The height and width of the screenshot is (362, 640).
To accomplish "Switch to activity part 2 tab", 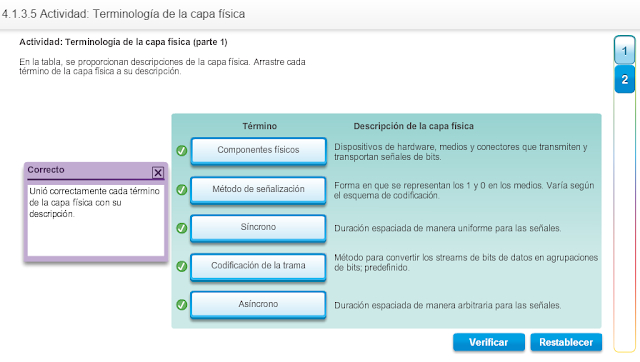I will coord(624,79).
